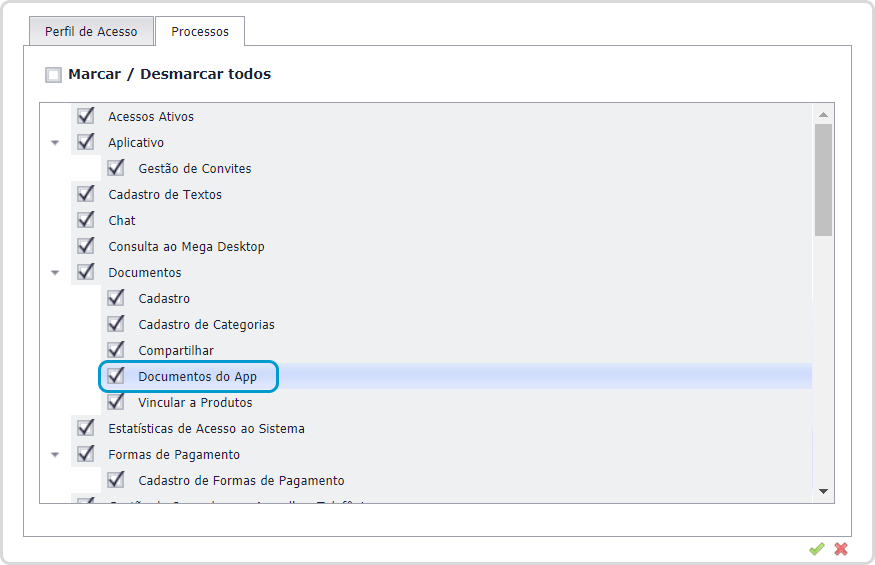This screenshot has width=875, height=565.
Task: Toggle the Marcar / Desmarcar todos checkbox
Action: 53,75
